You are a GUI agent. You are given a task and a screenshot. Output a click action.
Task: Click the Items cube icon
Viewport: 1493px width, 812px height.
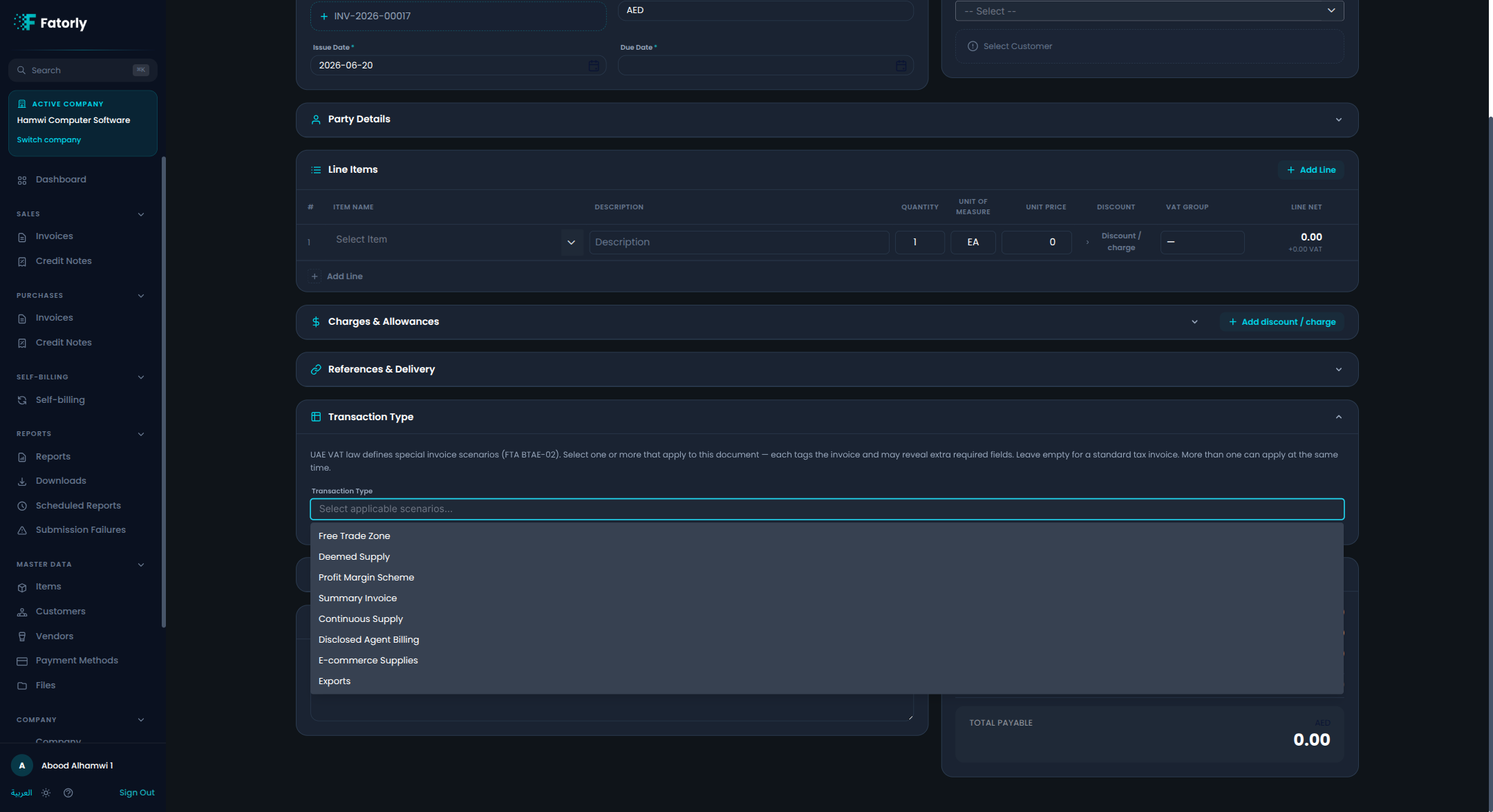pos(22,587)
